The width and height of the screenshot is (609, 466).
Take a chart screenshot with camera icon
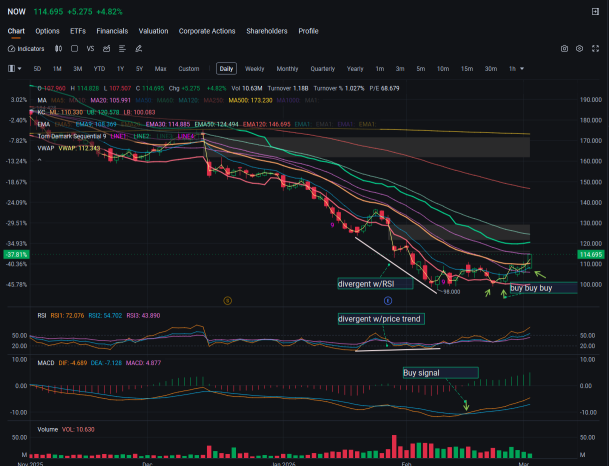click(564, 49)
